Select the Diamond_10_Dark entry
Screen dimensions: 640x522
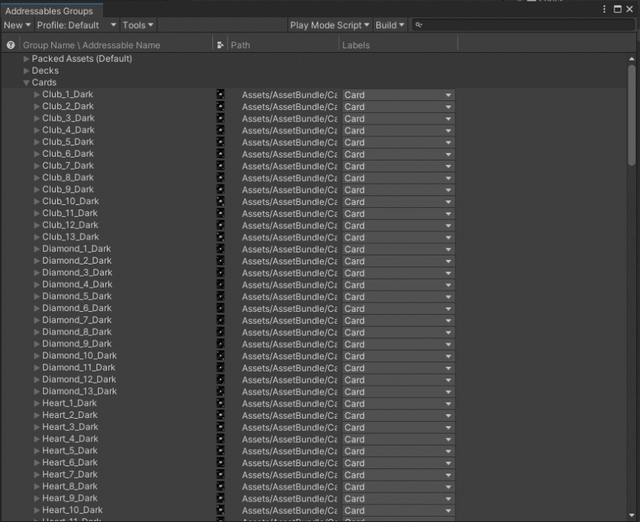(79, 356)
